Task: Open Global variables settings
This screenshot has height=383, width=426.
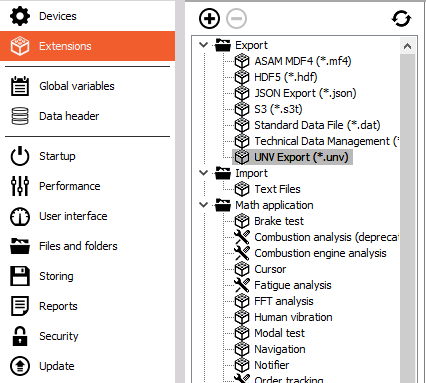Action: 87,86
